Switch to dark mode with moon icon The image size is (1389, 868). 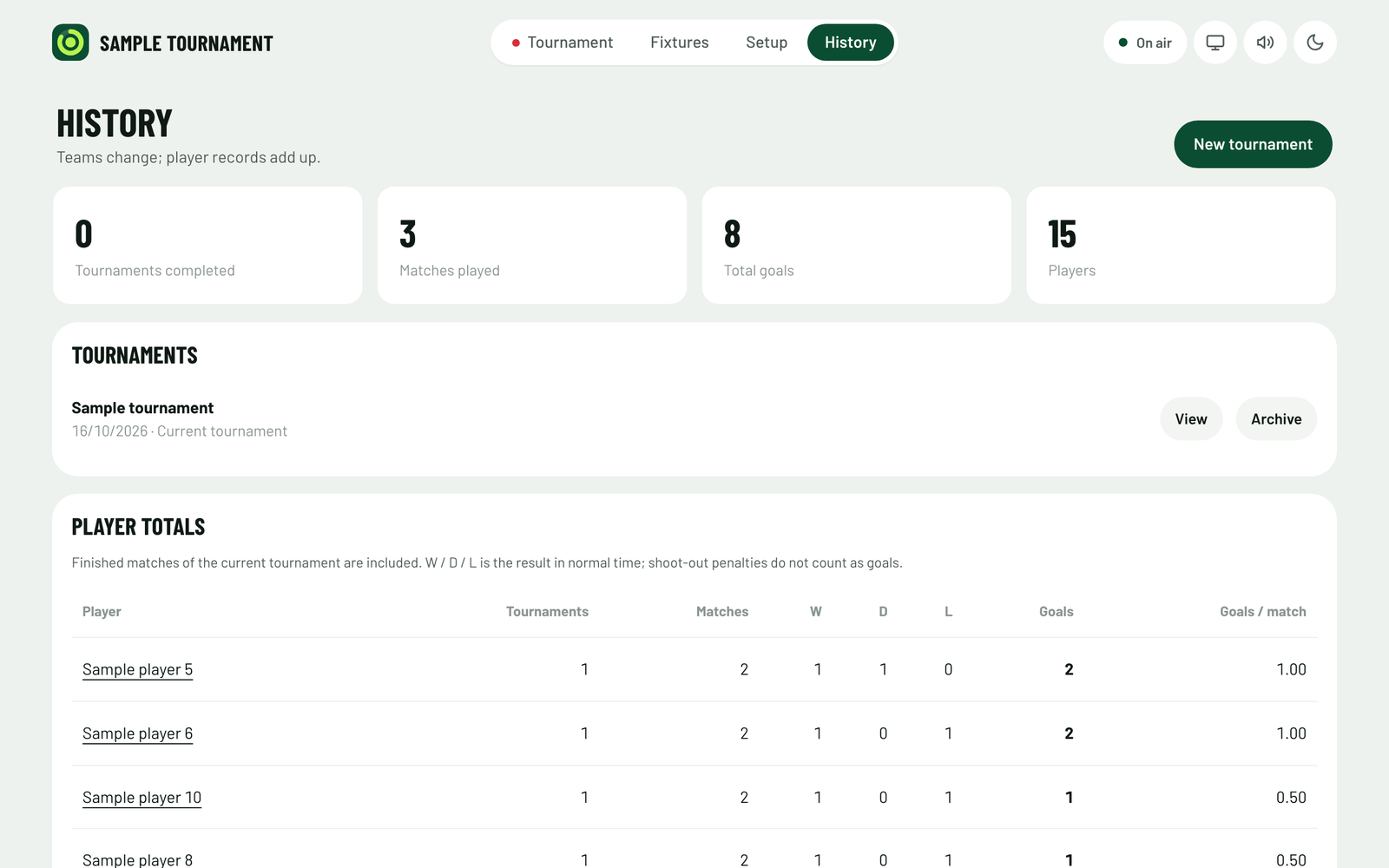point(1315,43)
